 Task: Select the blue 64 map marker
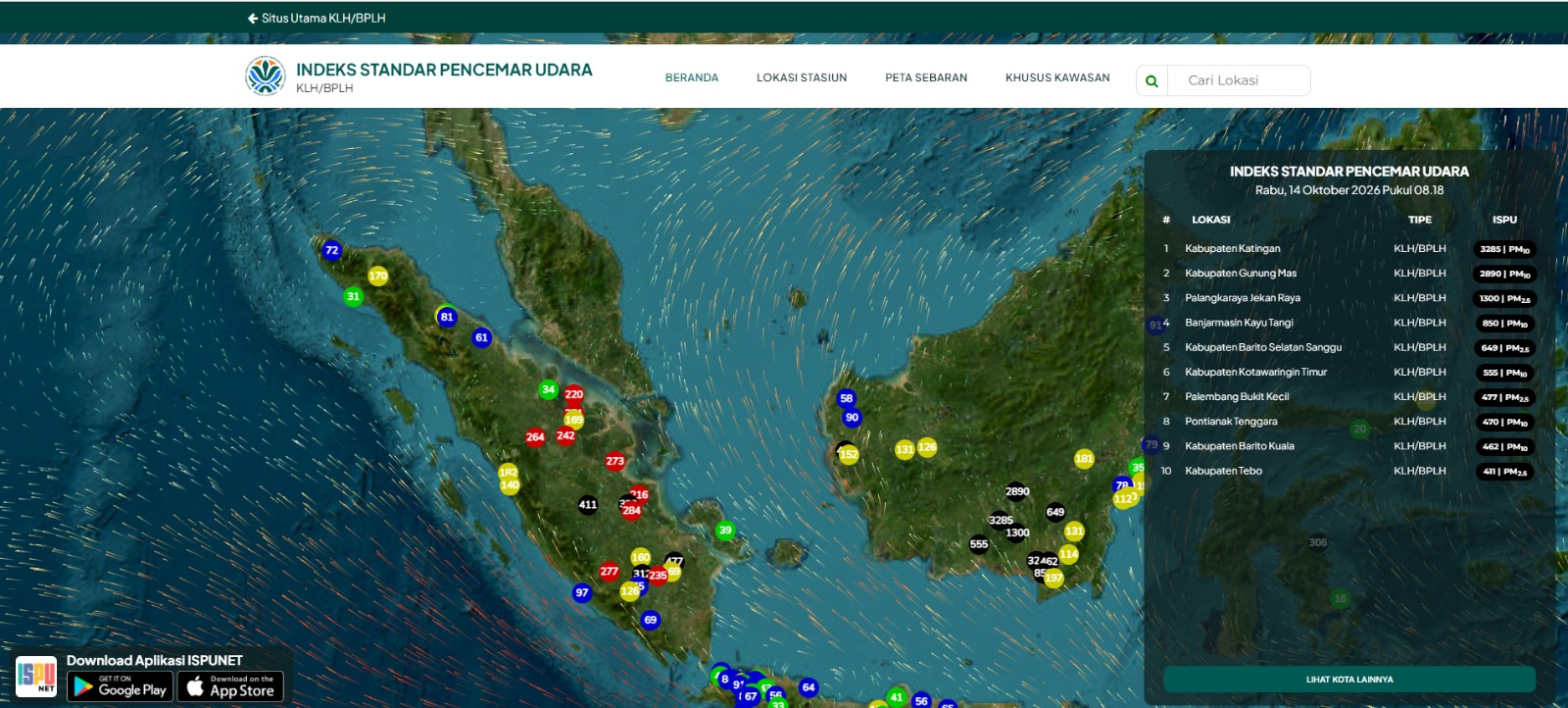click(x=808, y=687)
